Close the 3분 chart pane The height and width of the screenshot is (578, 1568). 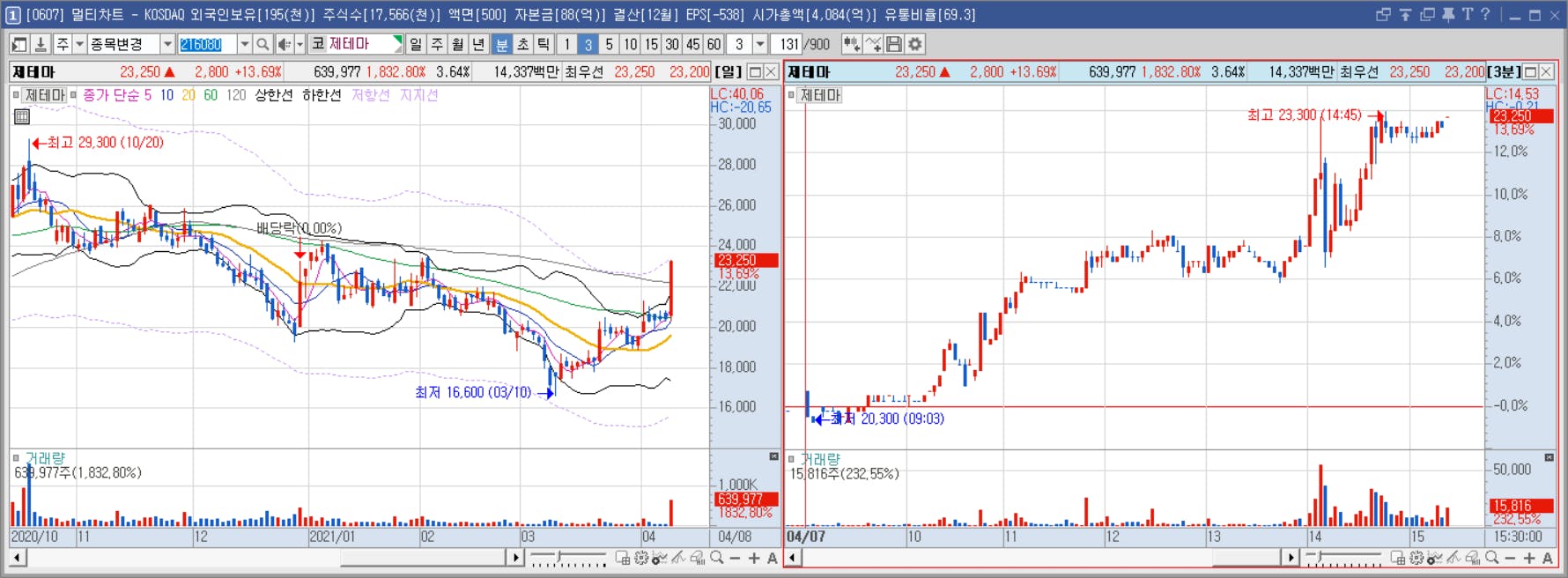1546,72
